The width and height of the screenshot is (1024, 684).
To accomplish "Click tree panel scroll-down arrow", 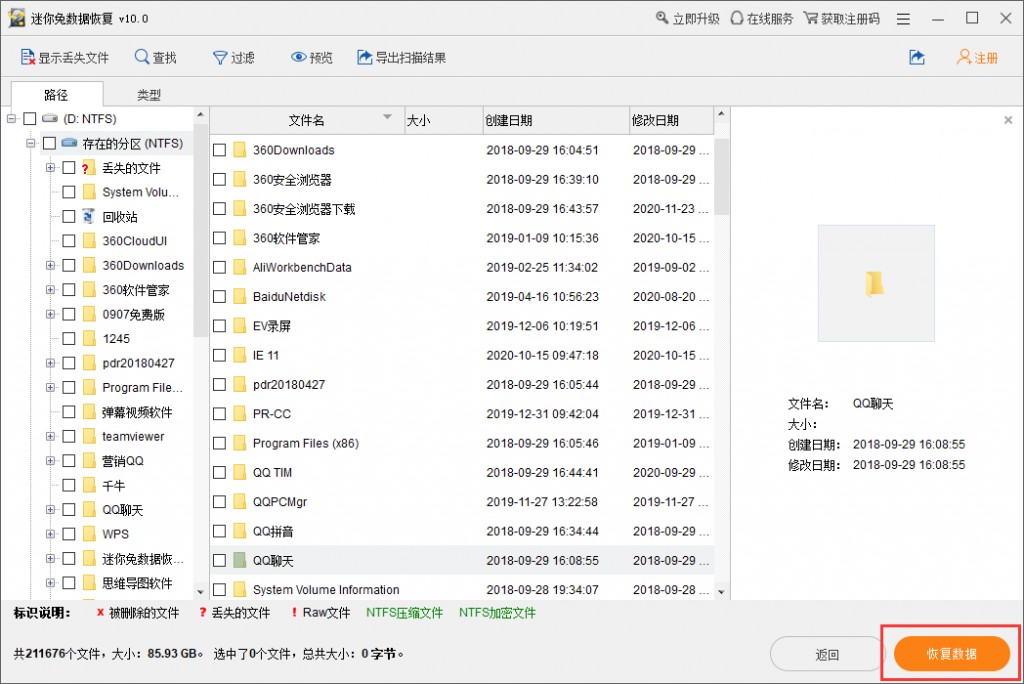I will tap(200, 591).
